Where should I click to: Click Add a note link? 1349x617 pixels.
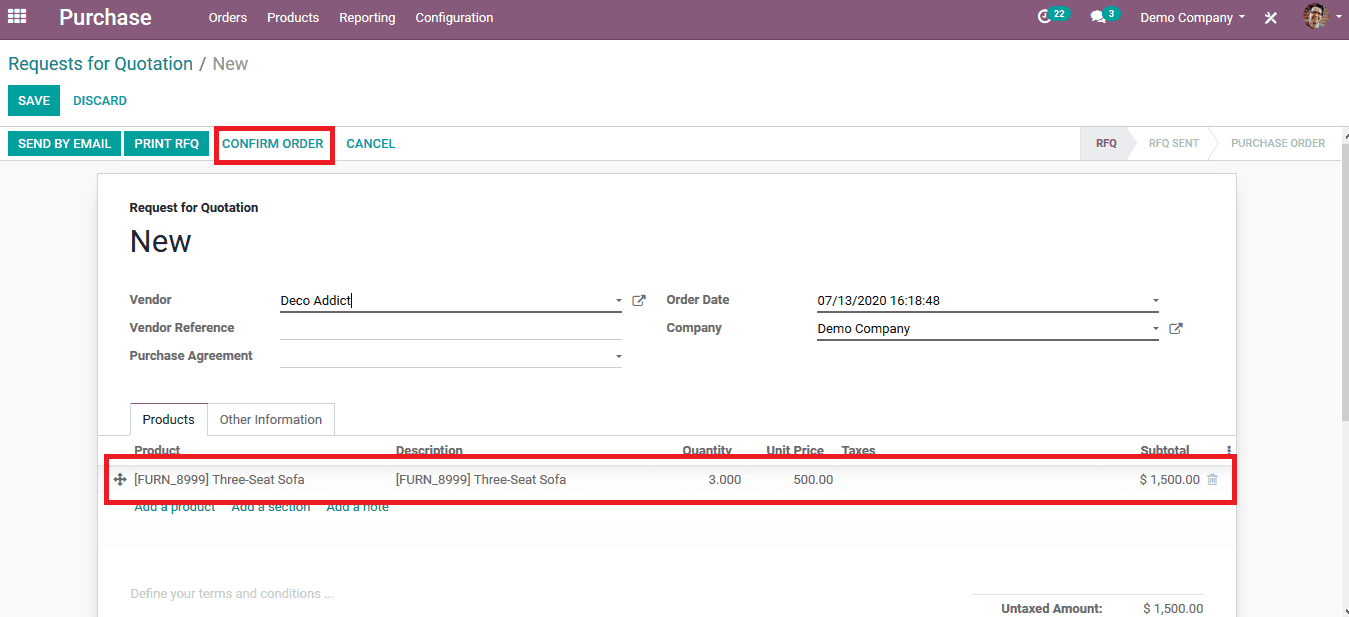pyautogui.click(x=357, y=507)
